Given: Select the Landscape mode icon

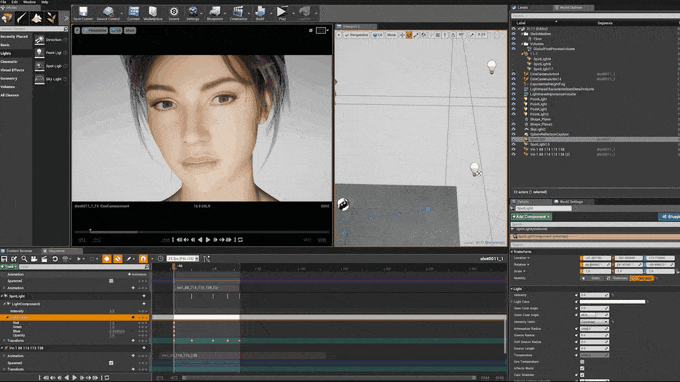Looking at the screenshot, I should [37, 18].
